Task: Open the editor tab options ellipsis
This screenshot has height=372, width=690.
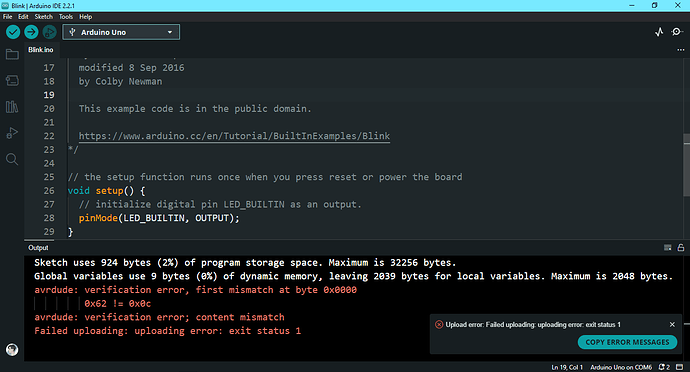Action: 681,50
